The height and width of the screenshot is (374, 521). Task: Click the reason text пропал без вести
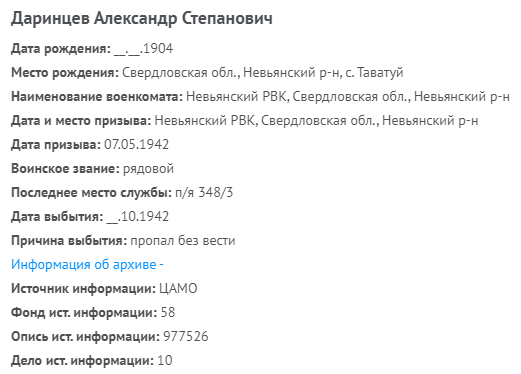click(x=183, y=240)
